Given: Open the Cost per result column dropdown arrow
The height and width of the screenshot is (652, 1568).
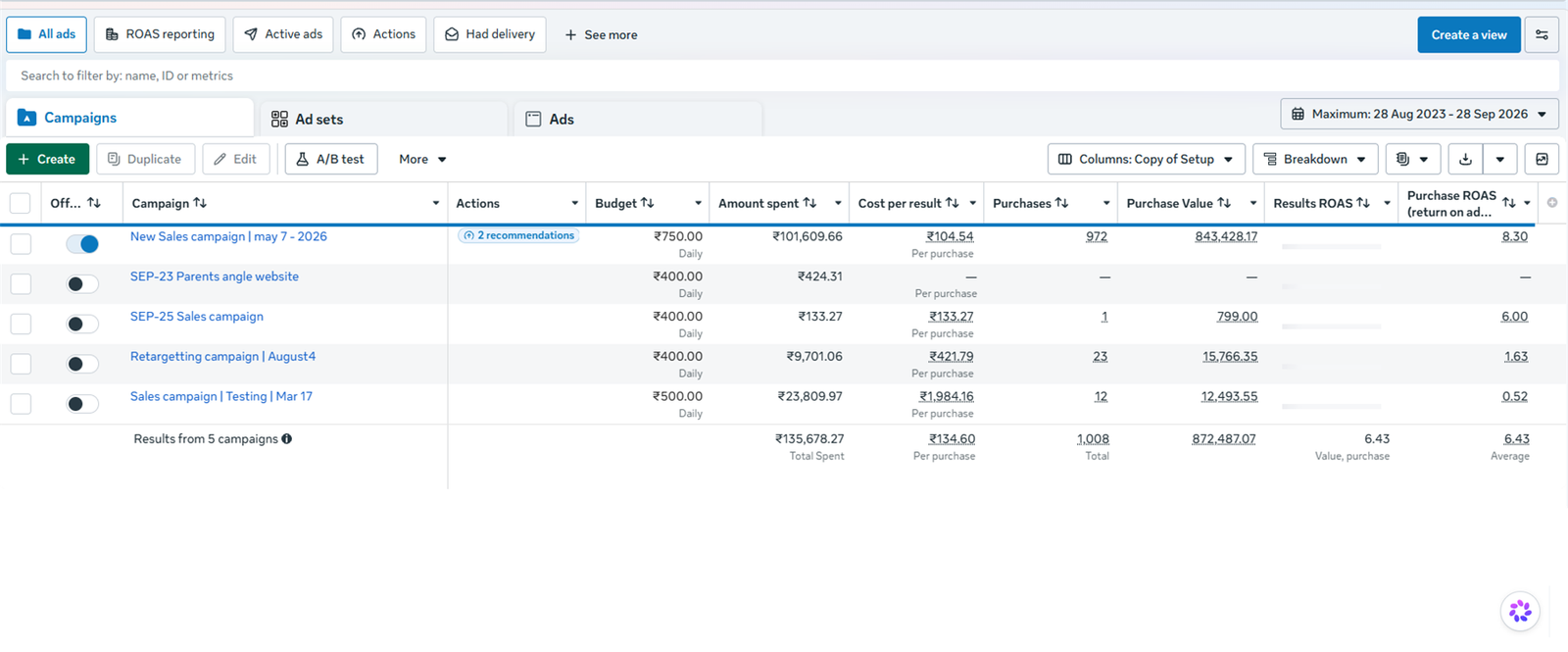Looking at the screenshot, I should tap(973, 203).
